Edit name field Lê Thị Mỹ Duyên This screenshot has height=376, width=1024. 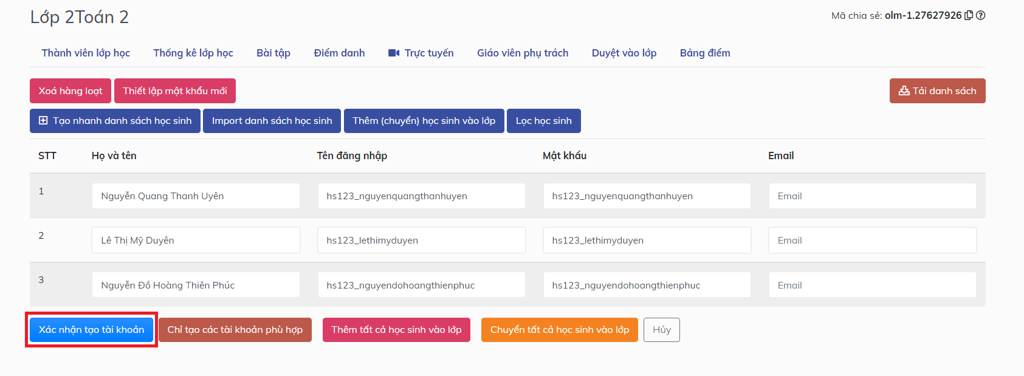tap(196, 240)
